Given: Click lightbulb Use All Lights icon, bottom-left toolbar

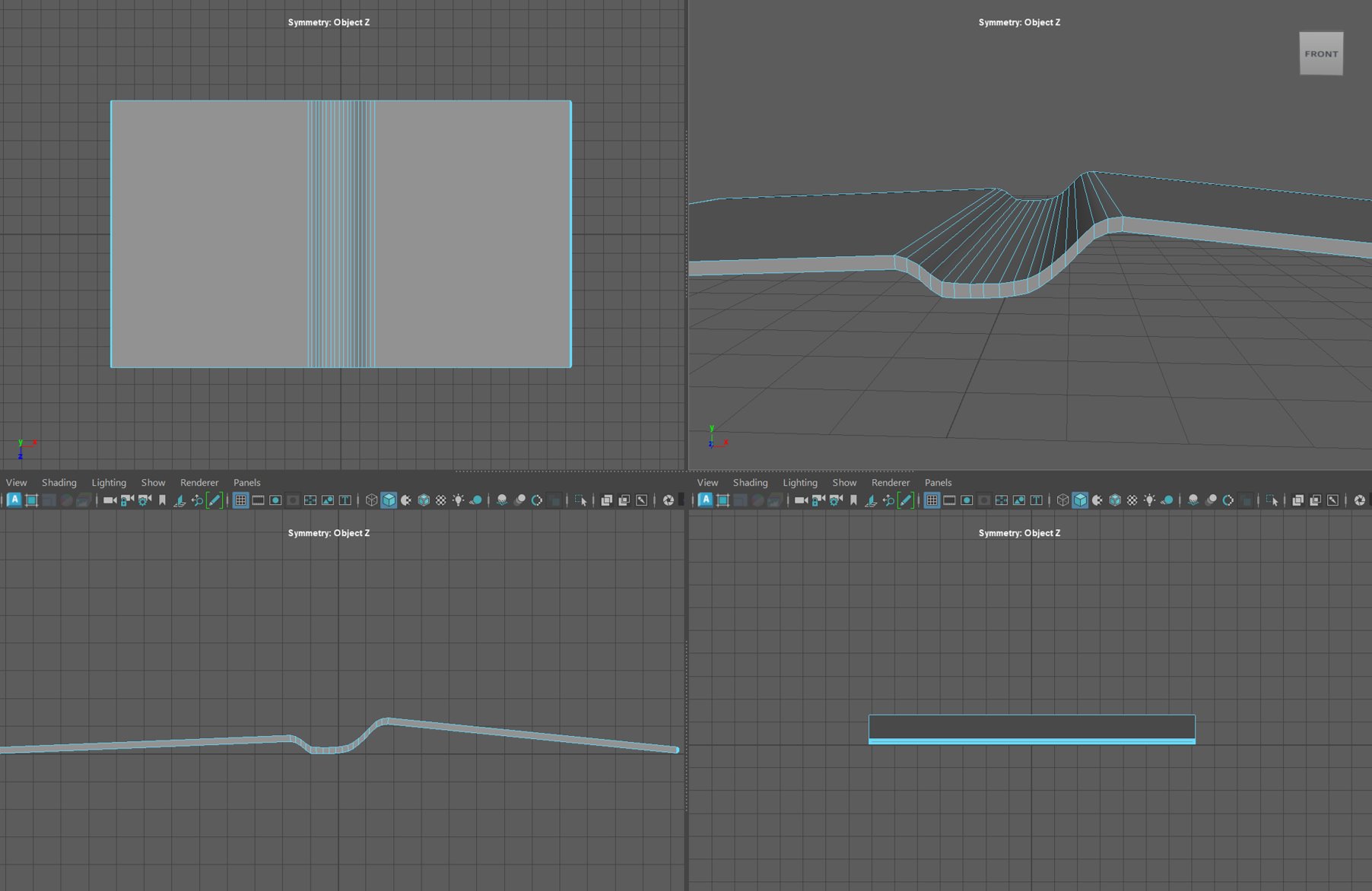Looking at the screenshot, I should tap(458, 500).
